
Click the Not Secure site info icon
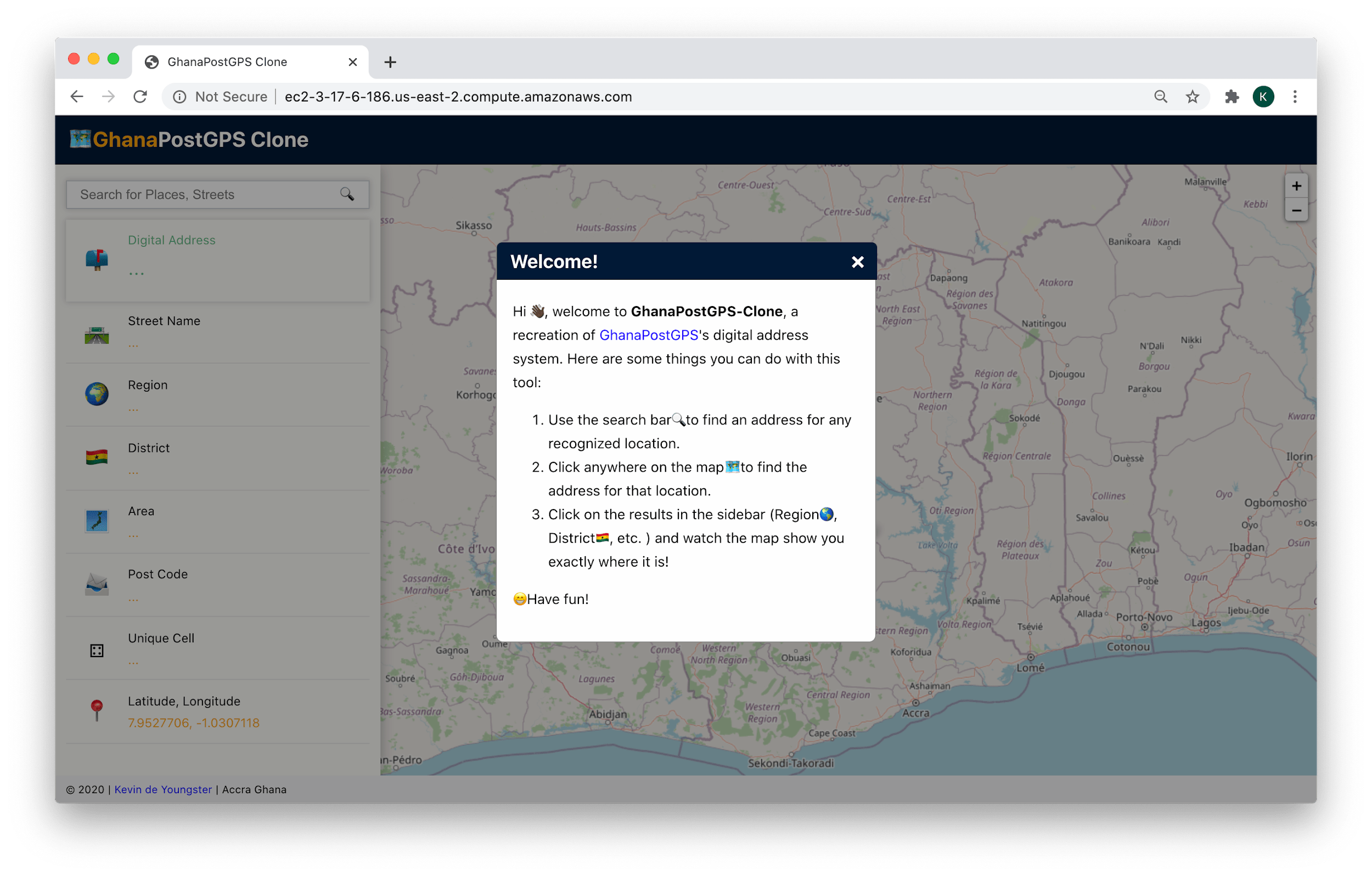coord(179,97)
